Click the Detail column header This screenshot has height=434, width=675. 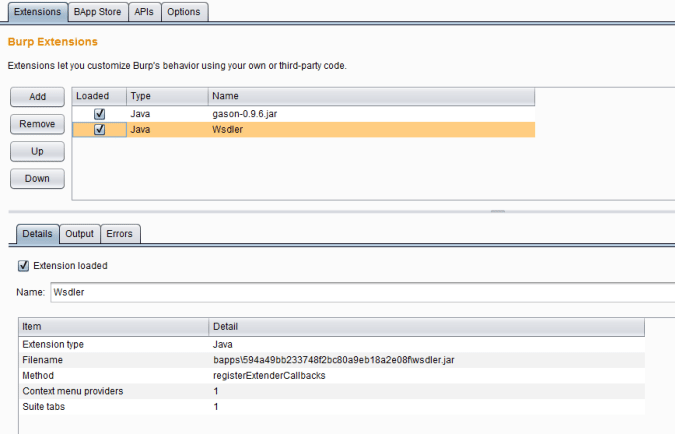click(x=427, y=327)
